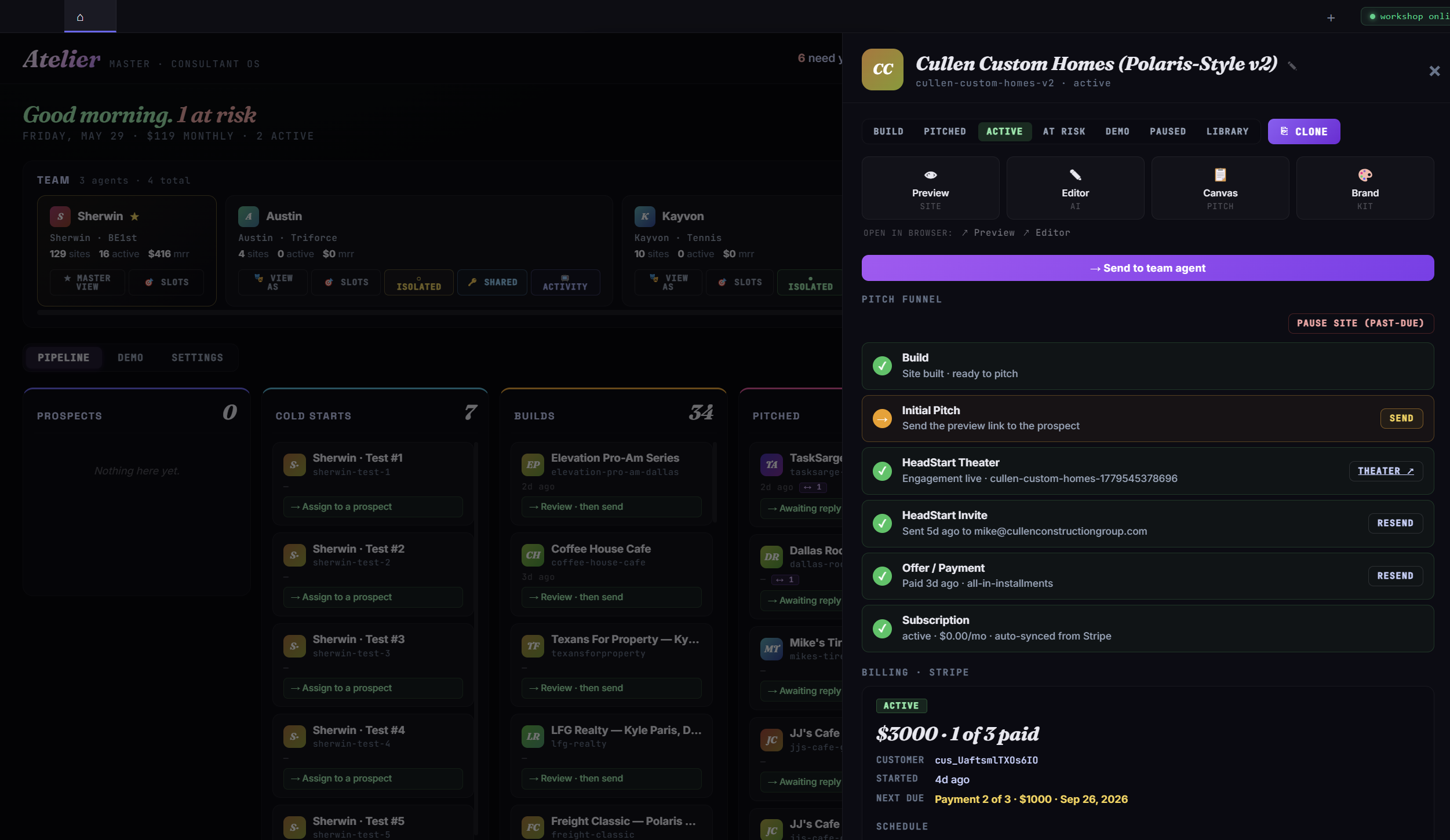Send site to team agent

click(x=1147, y=268)
